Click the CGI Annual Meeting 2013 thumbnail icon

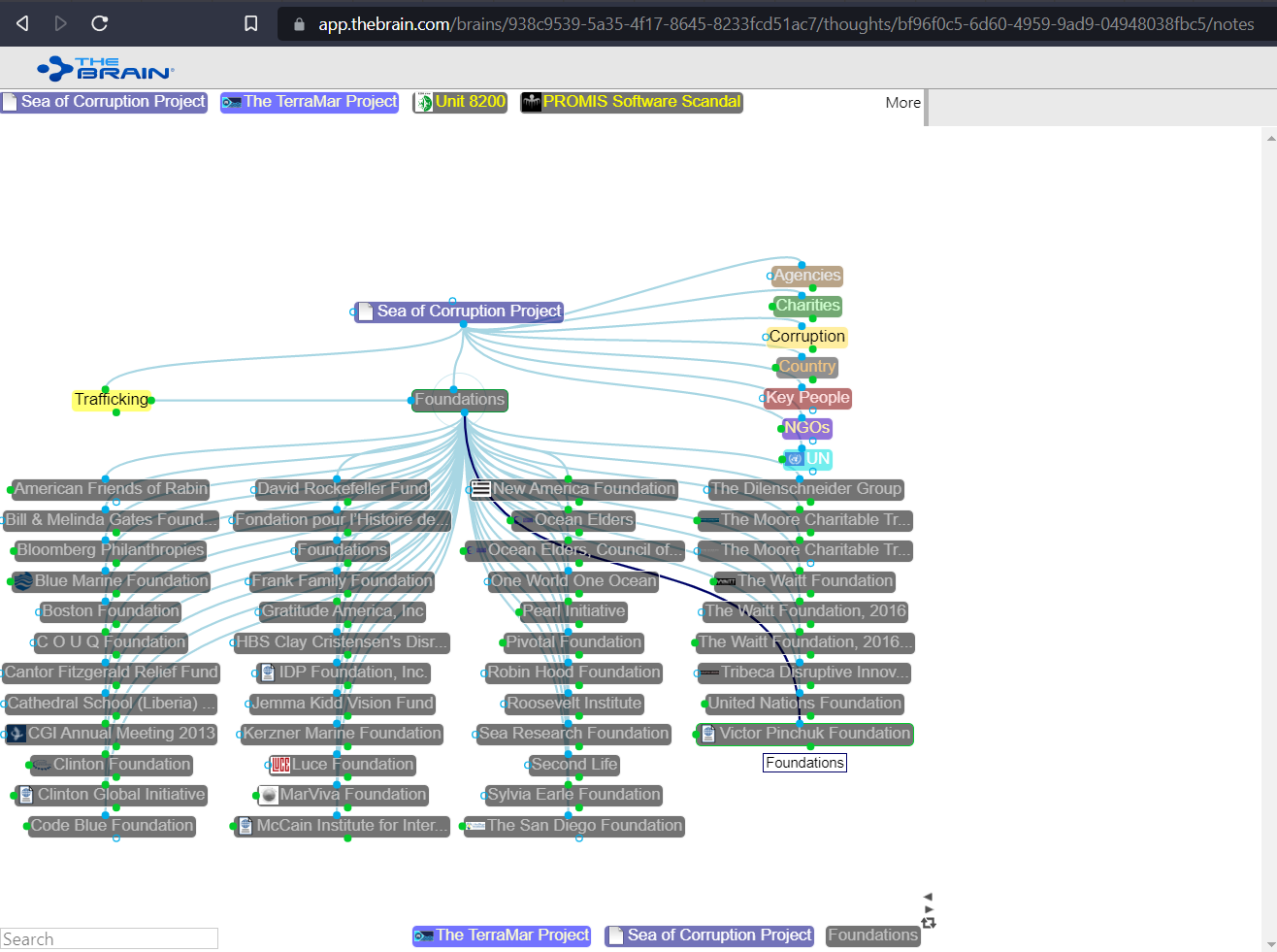(x=16, y=734)
